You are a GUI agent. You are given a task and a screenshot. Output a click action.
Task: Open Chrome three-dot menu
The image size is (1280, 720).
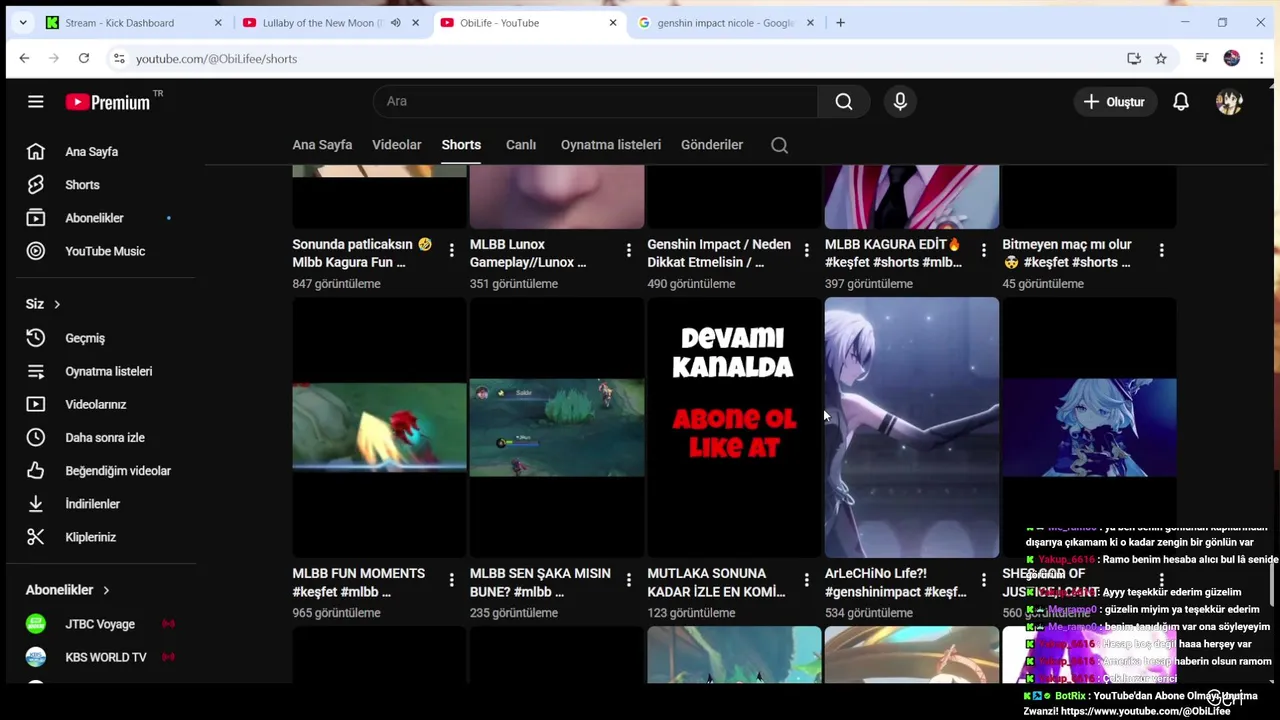[1262, 59]
